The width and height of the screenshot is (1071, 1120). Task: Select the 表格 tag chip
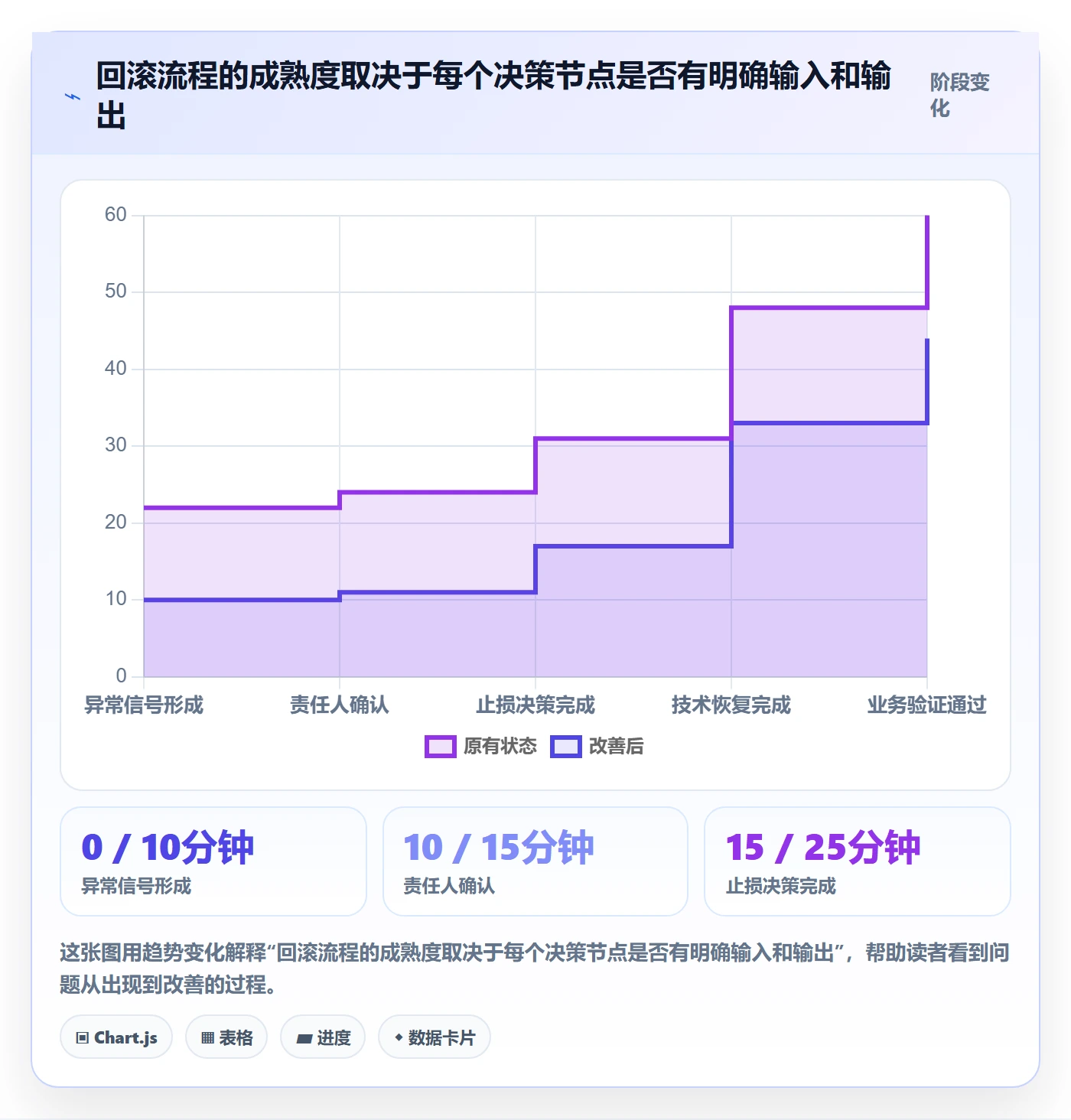click(x=226, y=1037)
